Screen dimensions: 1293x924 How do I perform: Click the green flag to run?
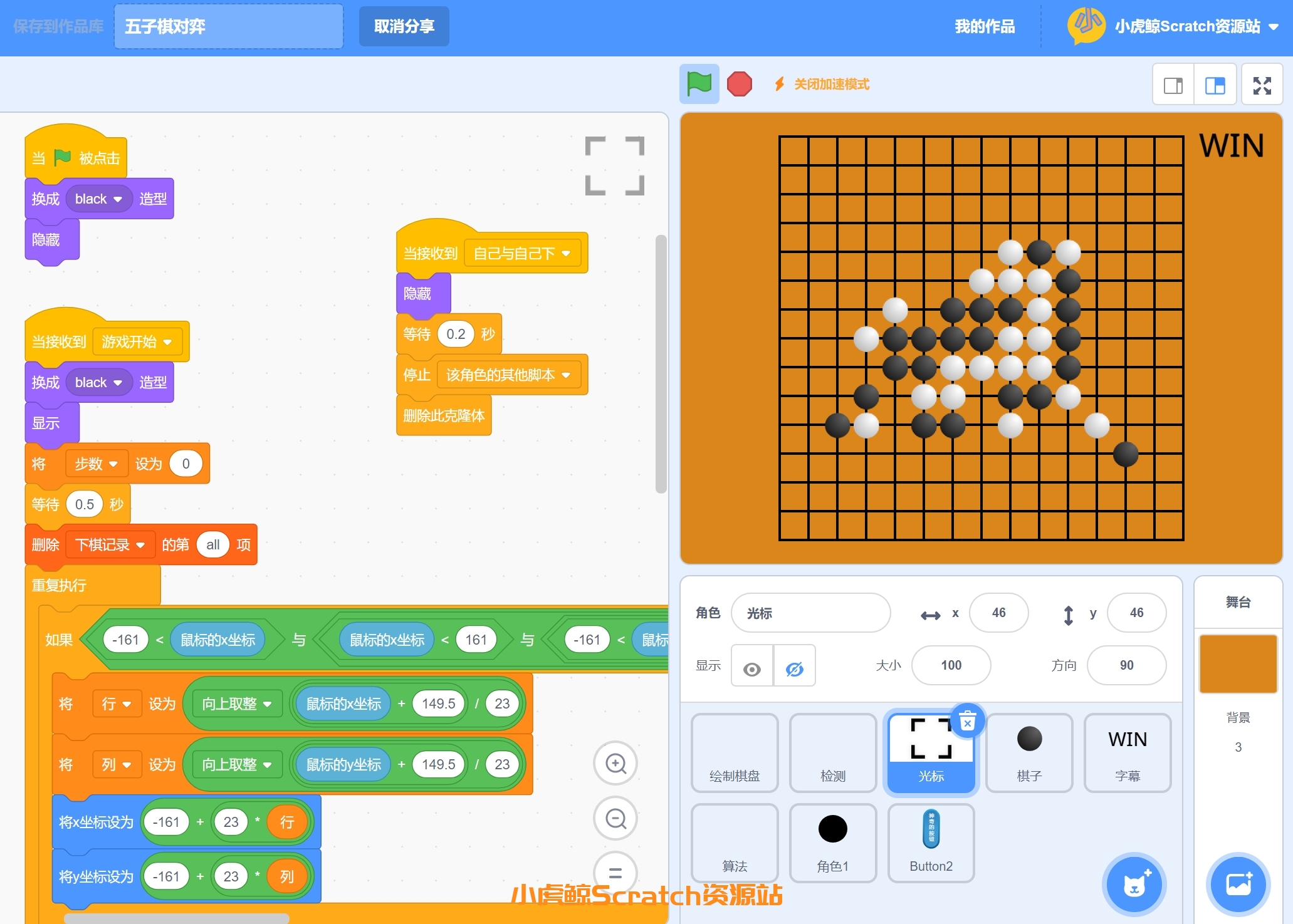coord(699,84)
